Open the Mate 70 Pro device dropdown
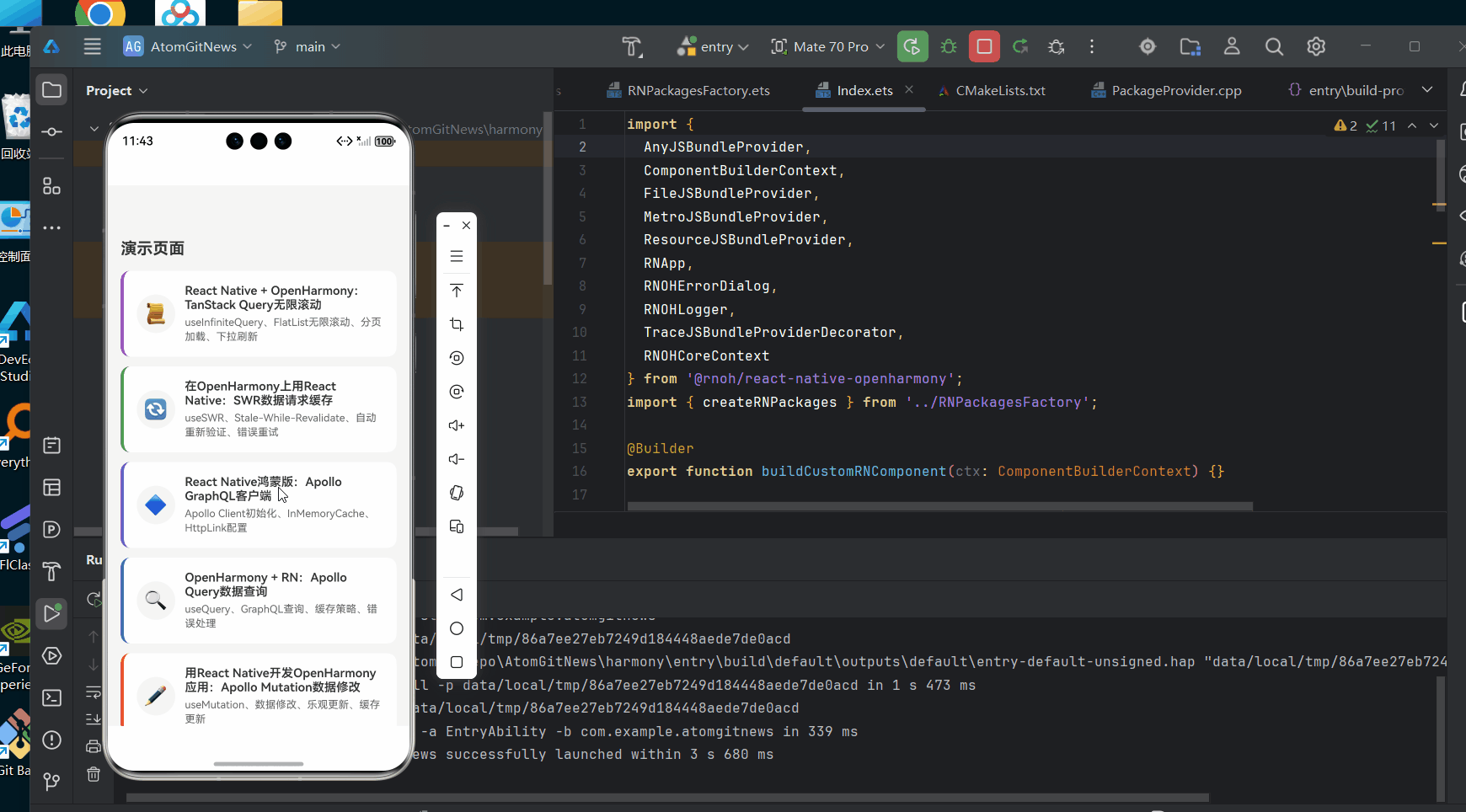The height and width of the screenshot is (812, 1466). pos(828,46)
